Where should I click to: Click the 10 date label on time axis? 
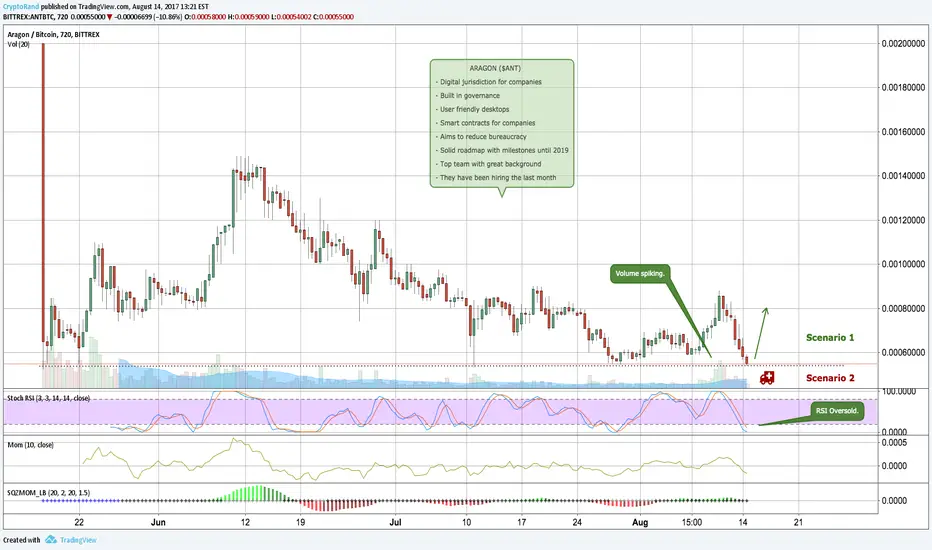[x=467, y=522]
